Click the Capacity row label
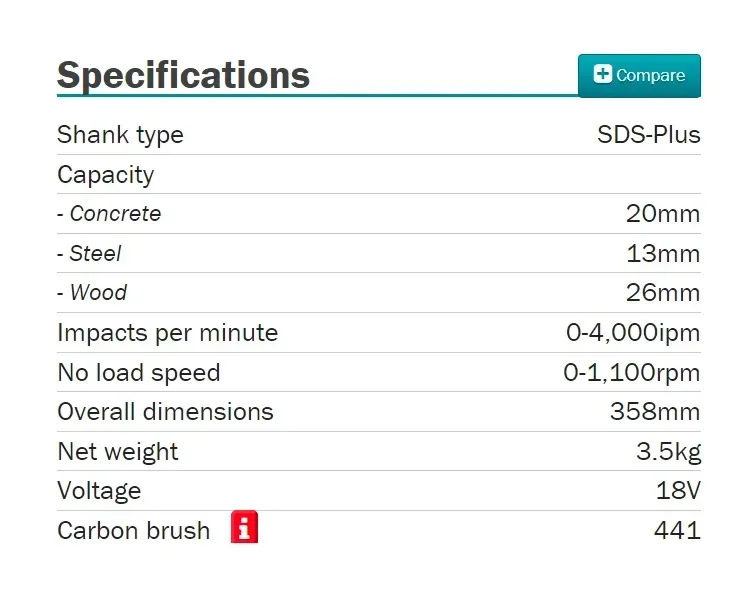 [106, 175]
